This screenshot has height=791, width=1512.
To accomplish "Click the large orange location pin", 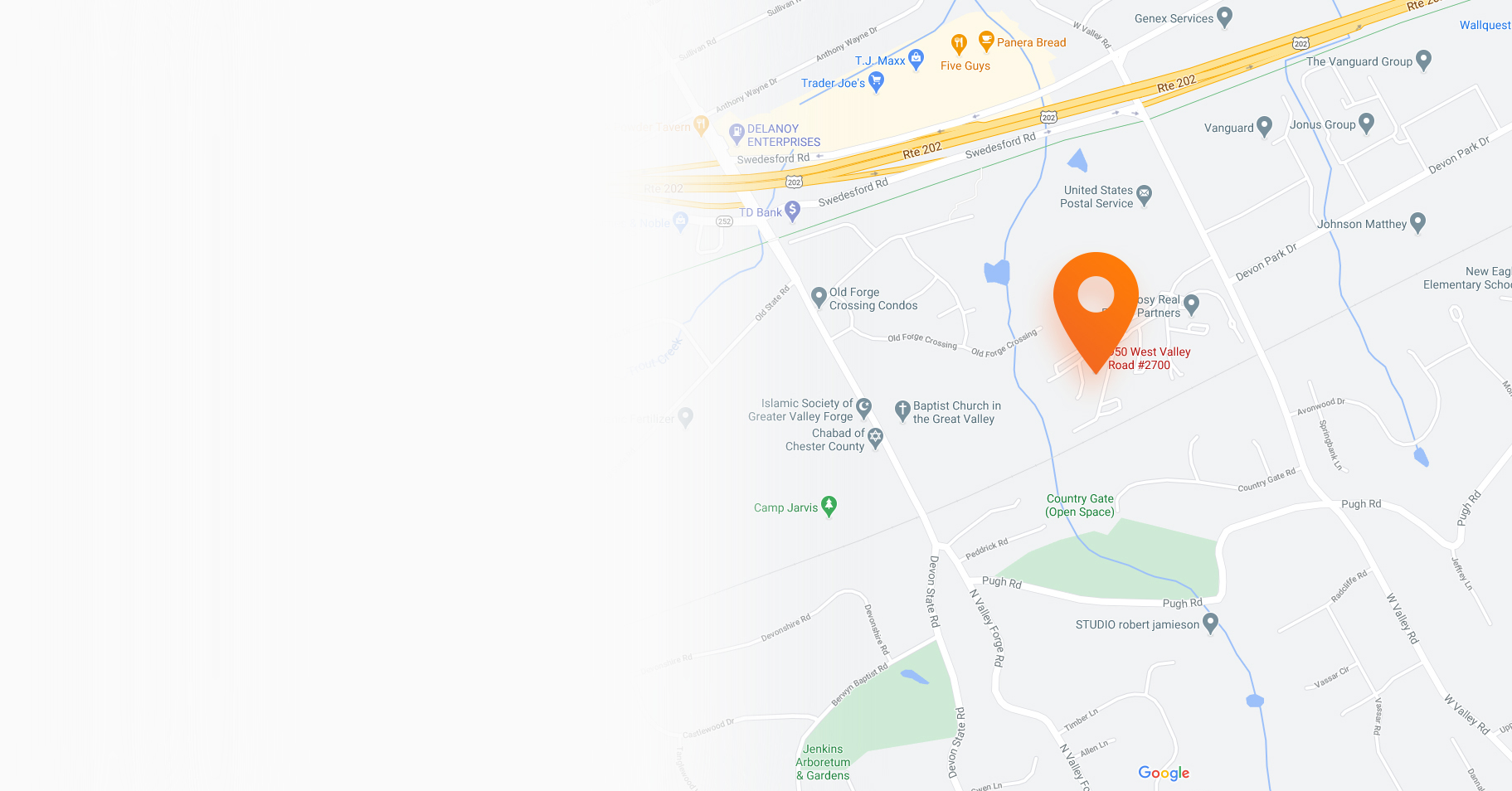I will click(x=1096, y=311).
